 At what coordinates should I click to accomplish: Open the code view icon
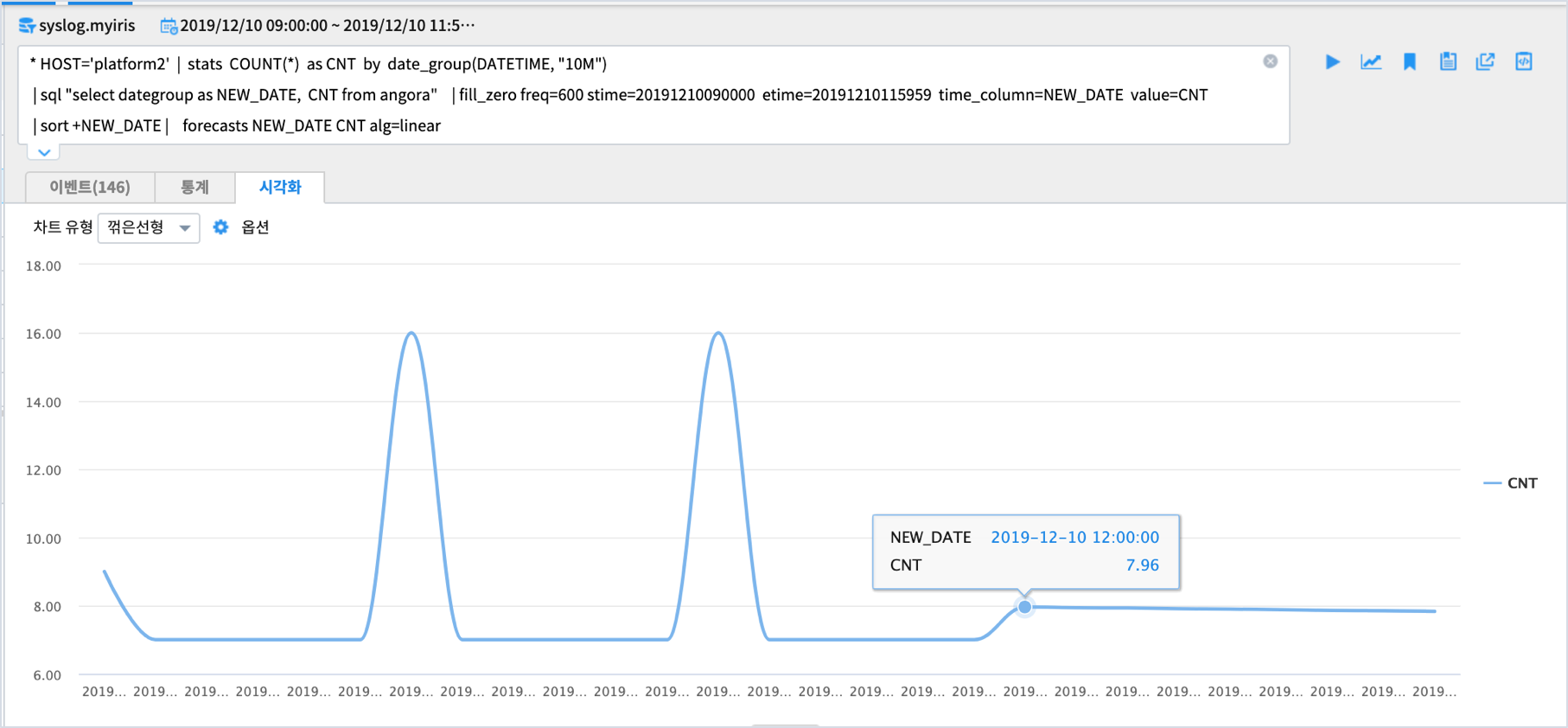[1524, 61]
